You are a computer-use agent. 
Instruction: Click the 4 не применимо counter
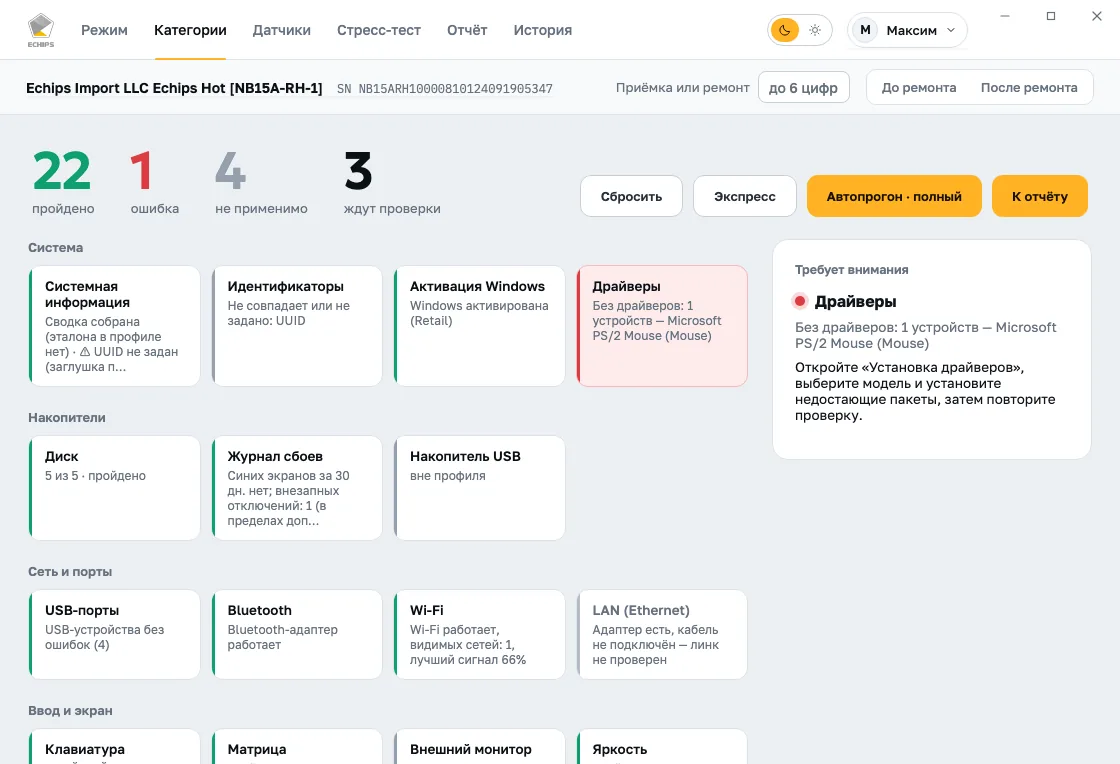tap(261, 182)
